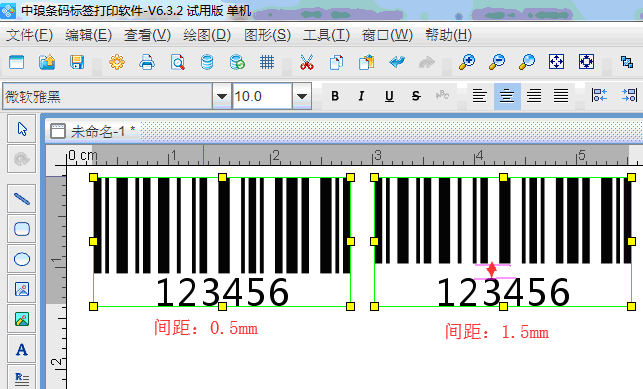This screenshot has height=389, width=643.
Task: Align text left
Action: click(x=479, y=96)
